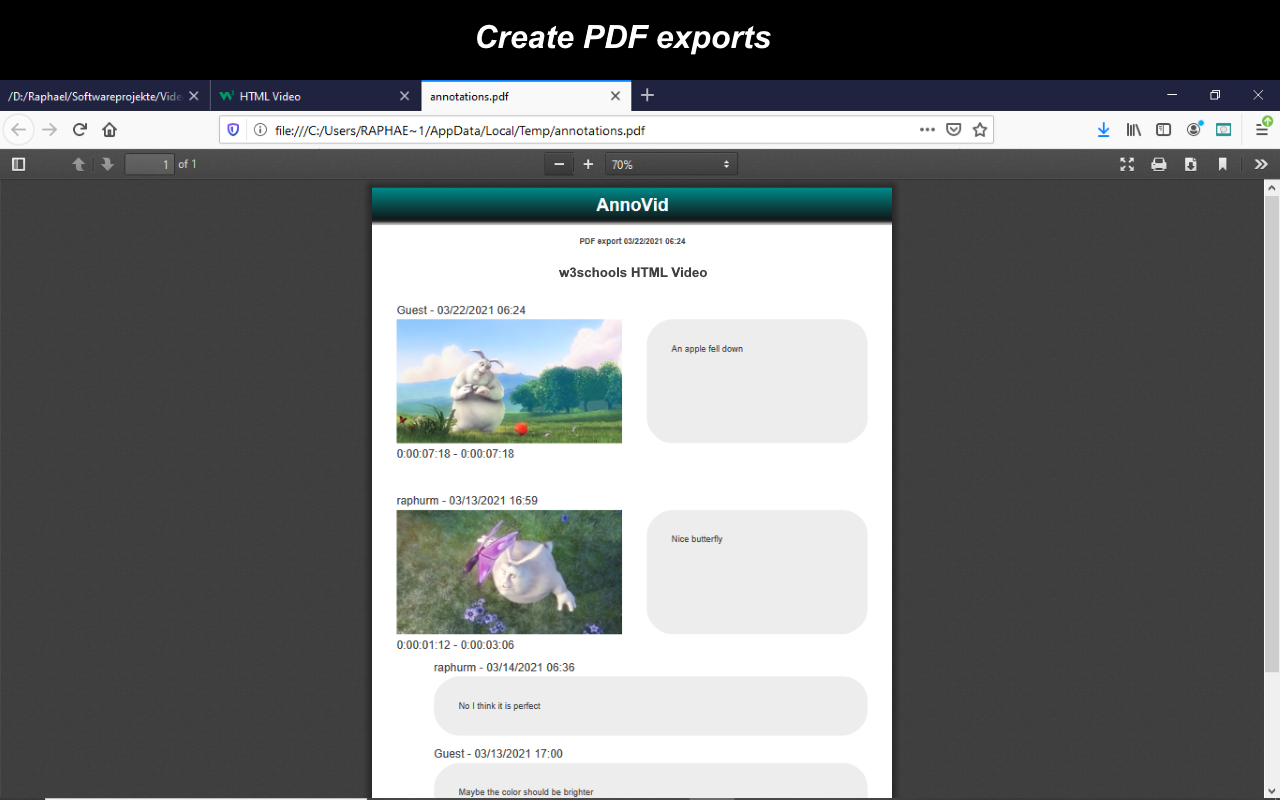Save page to Pocket

pyautogui.click(x=954, y=130)
